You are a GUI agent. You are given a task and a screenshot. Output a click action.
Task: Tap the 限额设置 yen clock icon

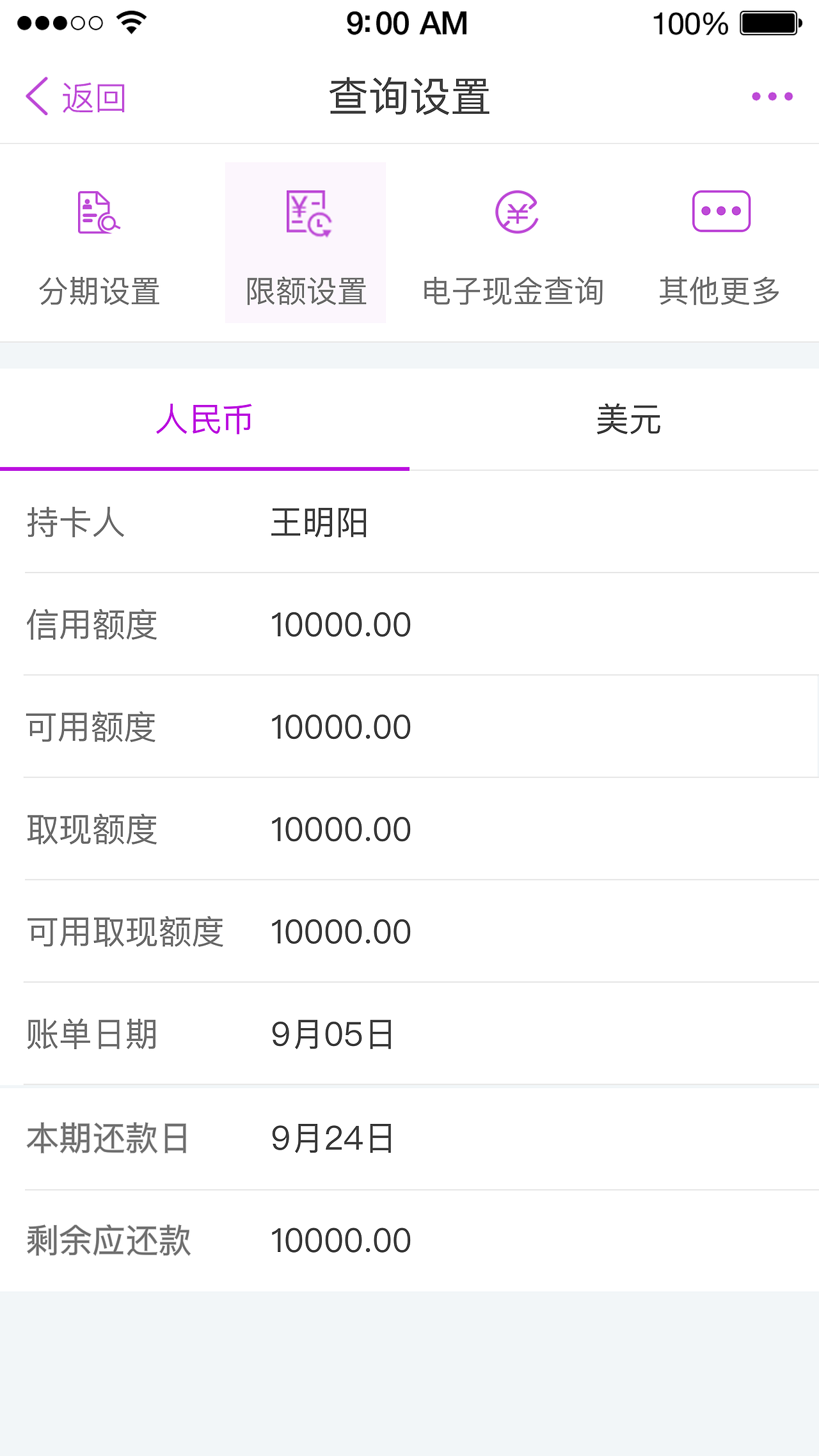(308, 213)
